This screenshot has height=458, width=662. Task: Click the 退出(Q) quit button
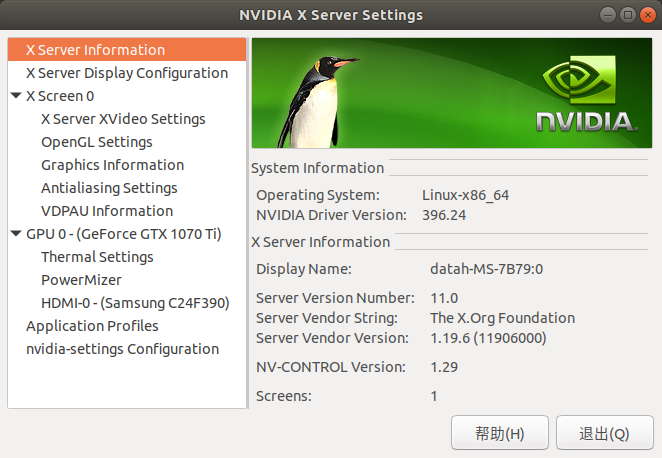click(604, 433)
